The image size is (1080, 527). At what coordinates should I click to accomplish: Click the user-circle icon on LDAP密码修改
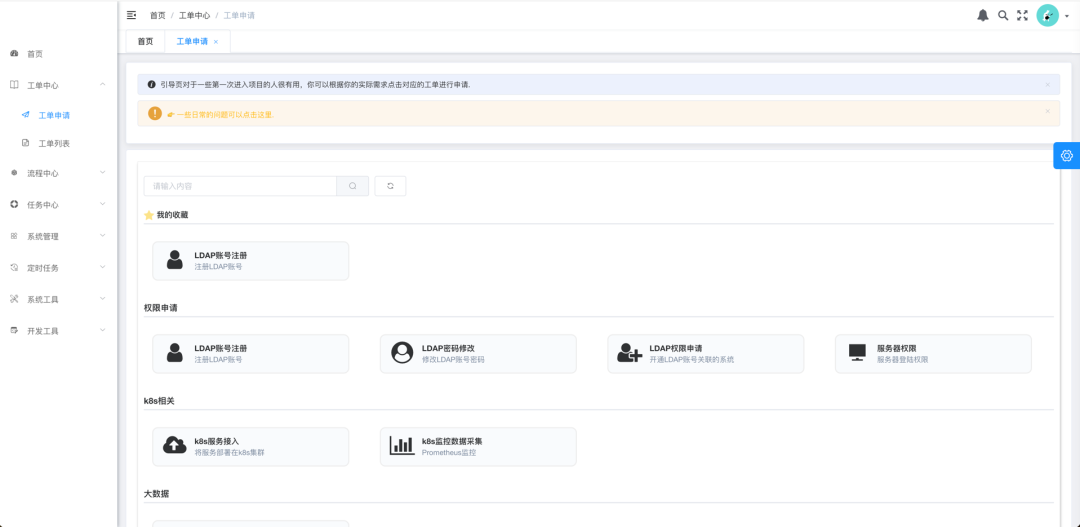coord(402,353)
